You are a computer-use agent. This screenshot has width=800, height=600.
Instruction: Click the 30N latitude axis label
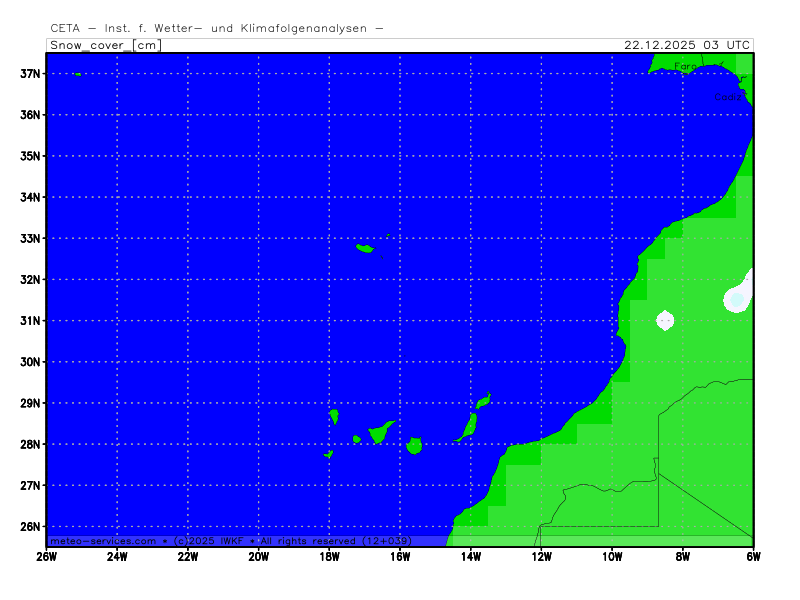click(30, 362)
